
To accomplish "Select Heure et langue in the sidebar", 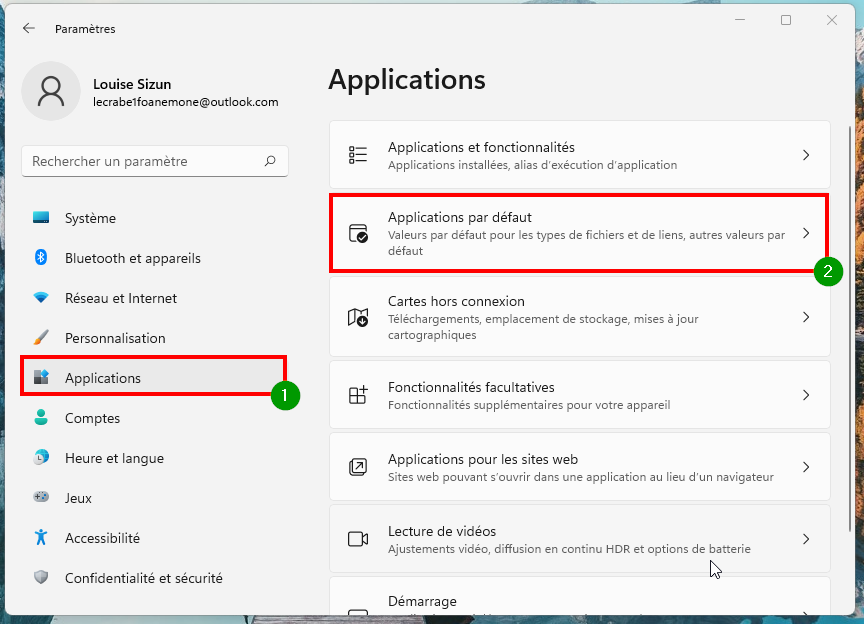I will click(154, 458).
